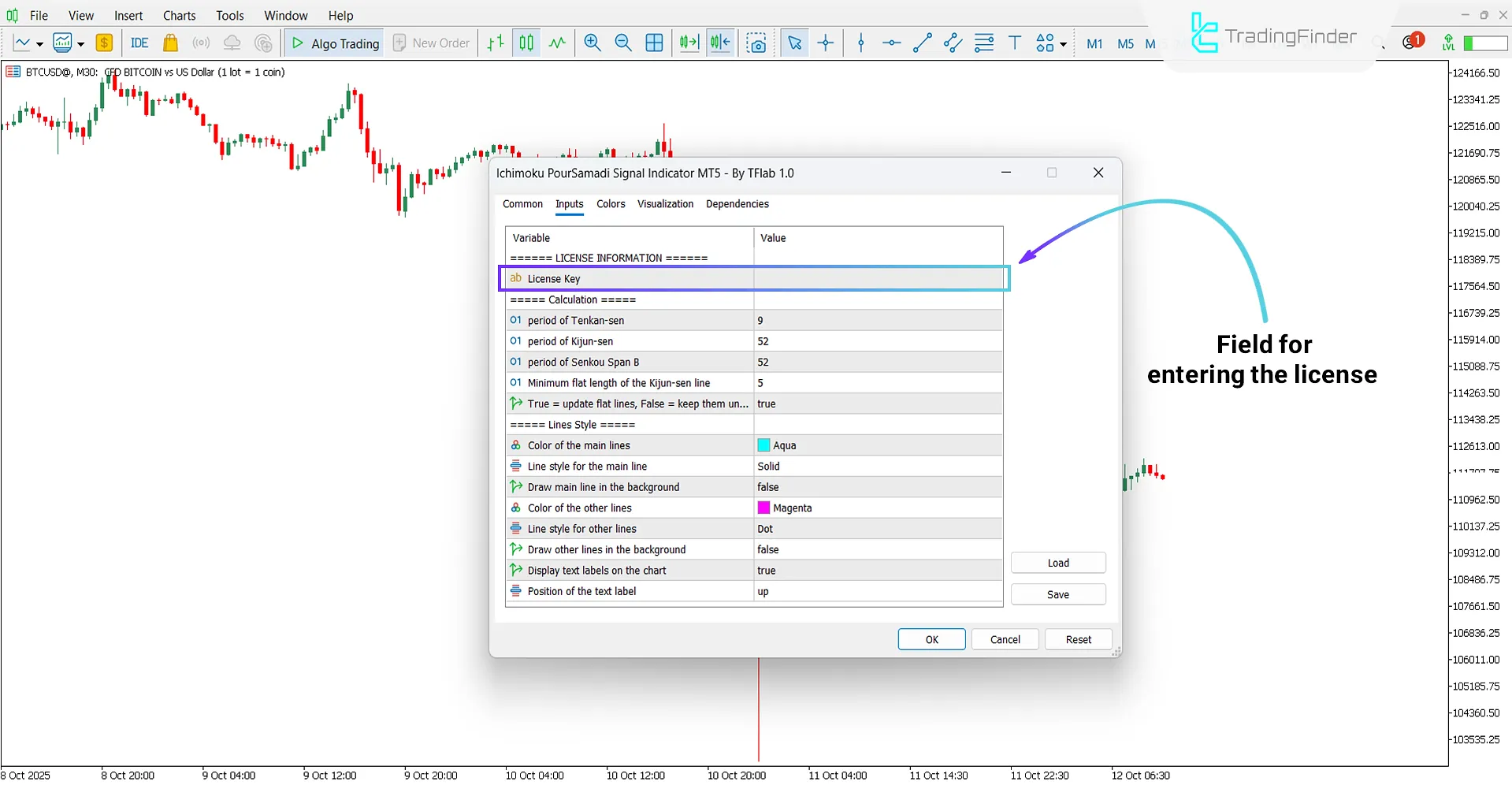The width and height of the screenshot is (1512, 785).
Task: Open the Charts menu
Action: [179, 15]
